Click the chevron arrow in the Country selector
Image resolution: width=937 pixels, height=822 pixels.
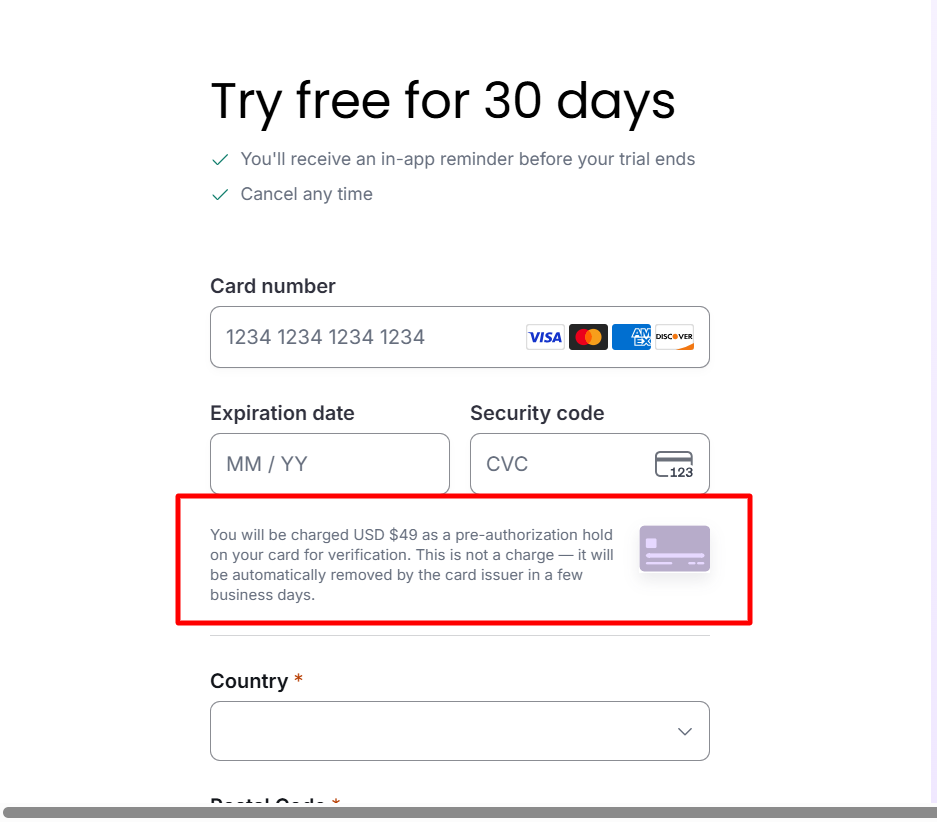click(685, 731)
